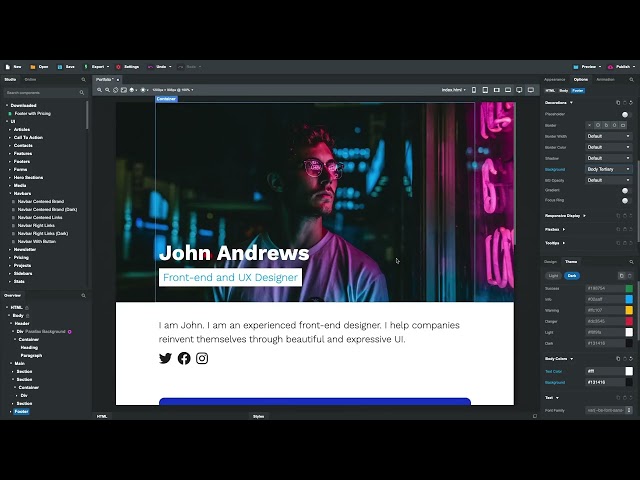
Task: Open Shadow dropdown
Action: coord(609,158)
